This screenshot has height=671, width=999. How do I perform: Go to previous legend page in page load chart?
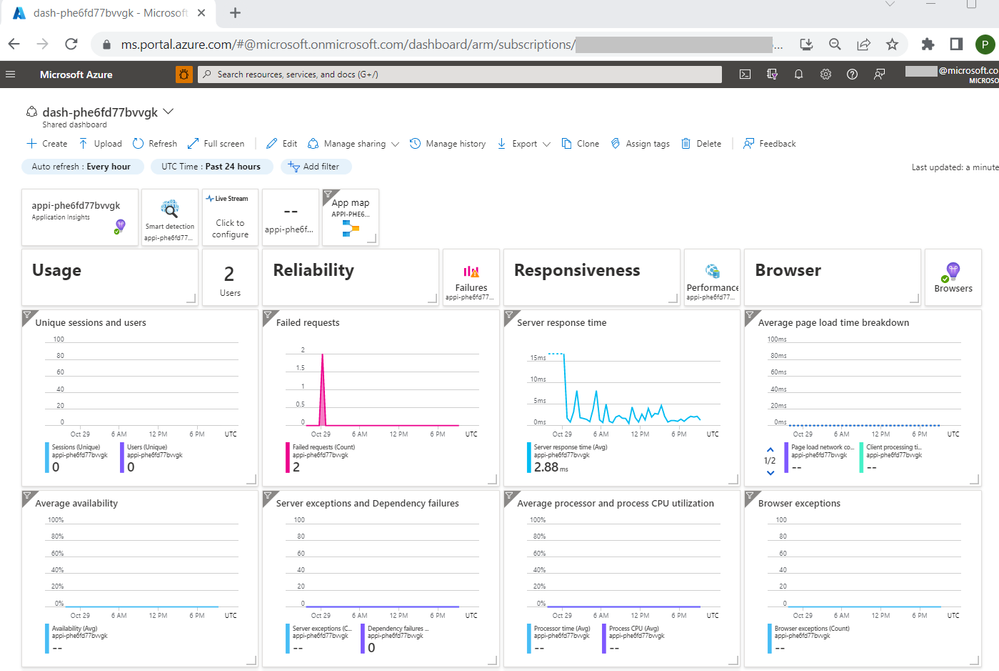[x=770, y=450]
